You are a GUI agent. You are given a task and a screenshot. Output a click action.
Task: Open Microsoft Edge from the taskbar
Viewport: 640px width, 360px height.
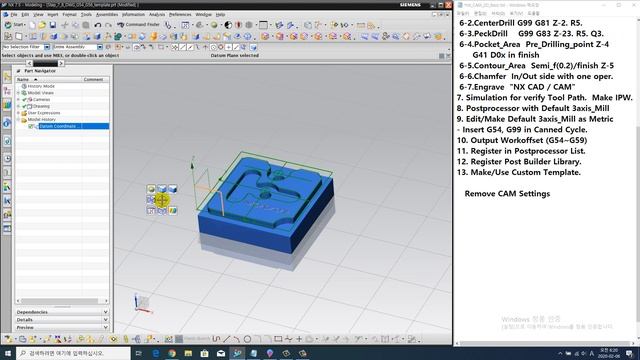tap(156, 353)
